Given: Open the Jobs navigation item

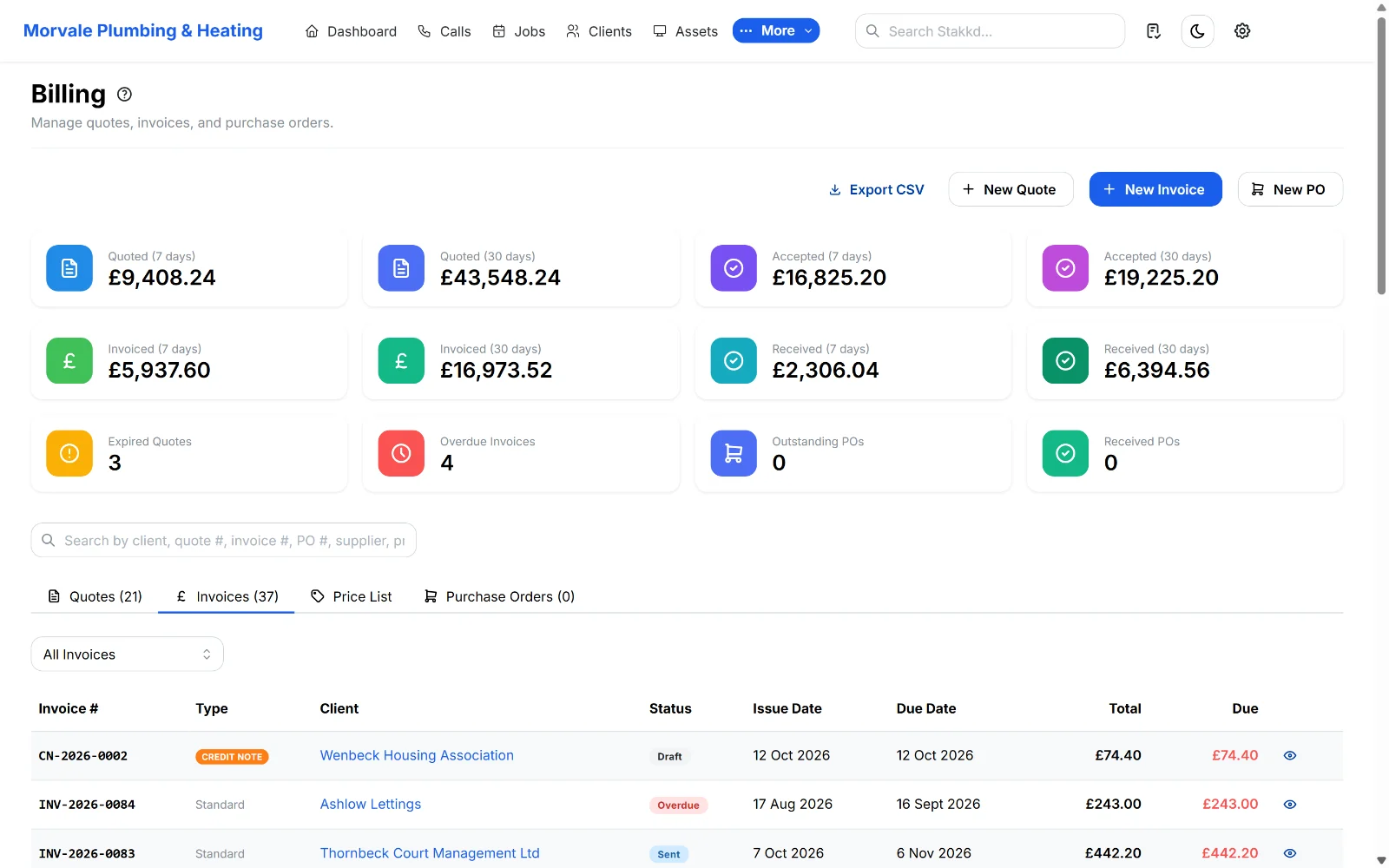Looking at the screenshot, I should pos(519,31).
